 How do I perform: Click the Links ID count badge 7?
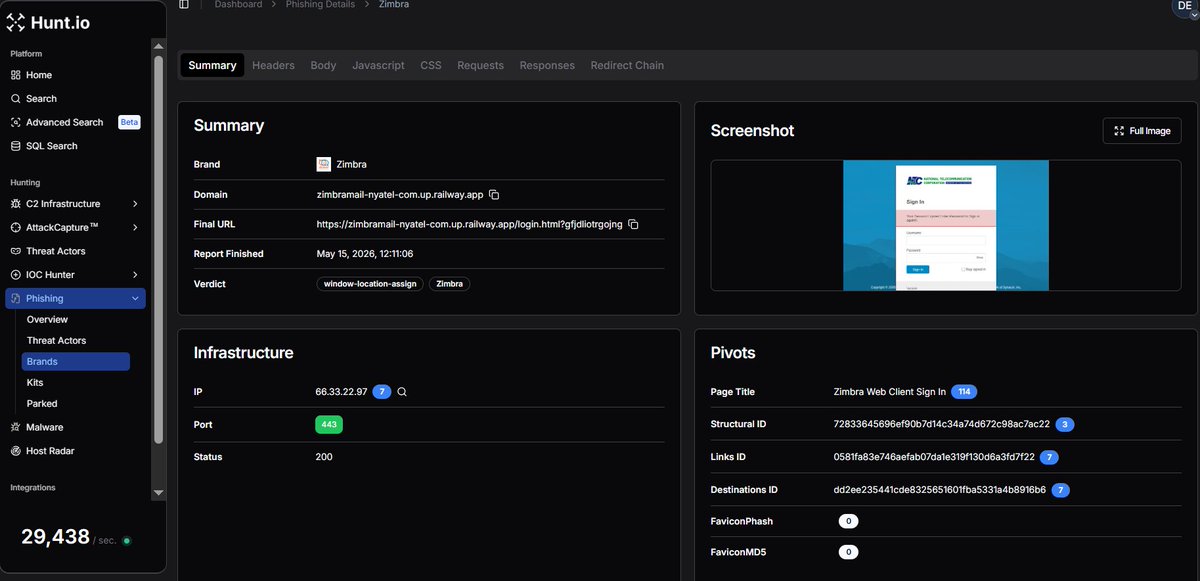pyautogui.click(x=1049, y=457)
